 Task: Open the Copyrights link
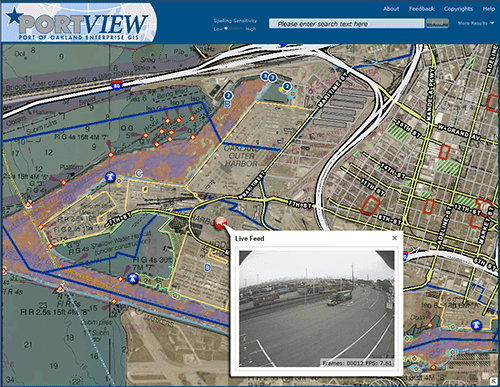point(458,9)
